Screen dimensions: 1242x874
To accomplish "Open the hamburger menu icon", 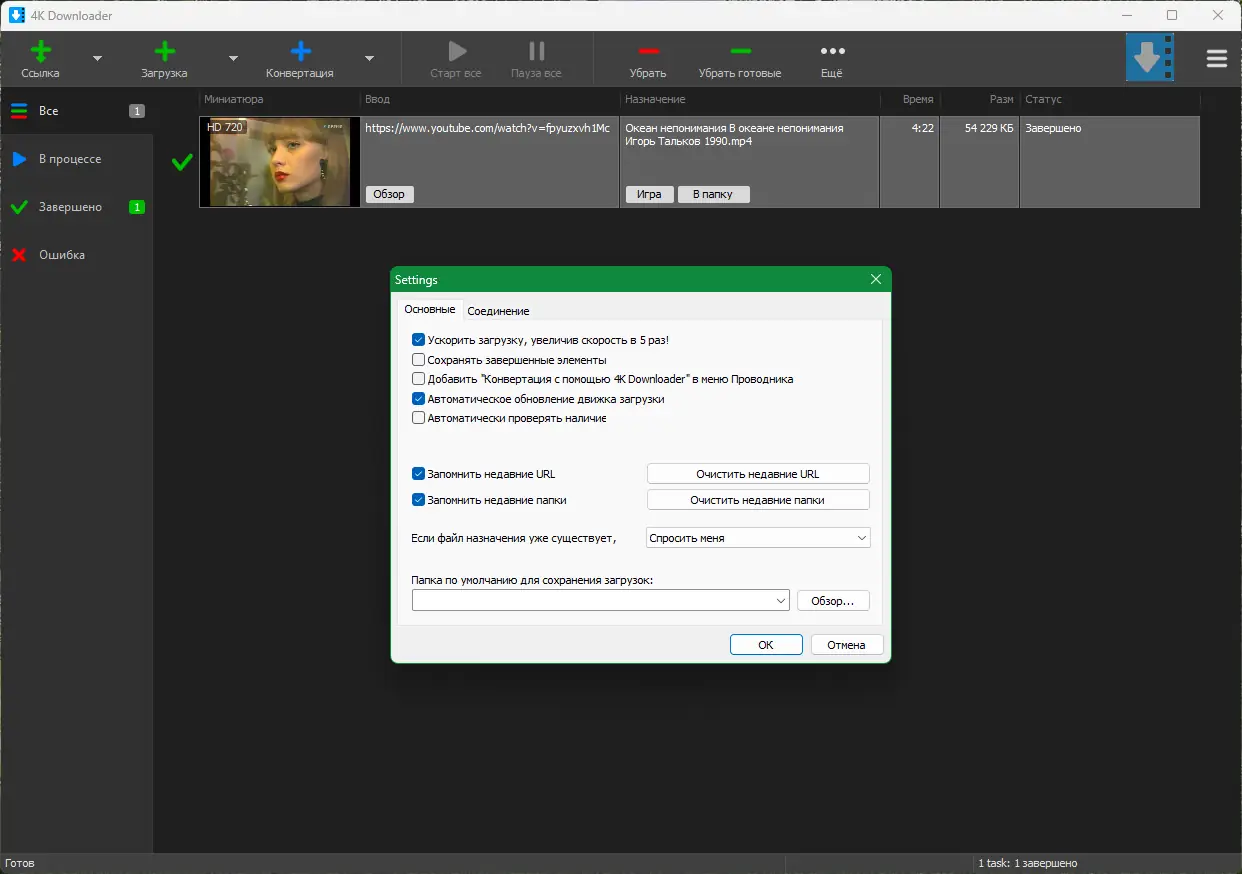I will click(1216, 58).
